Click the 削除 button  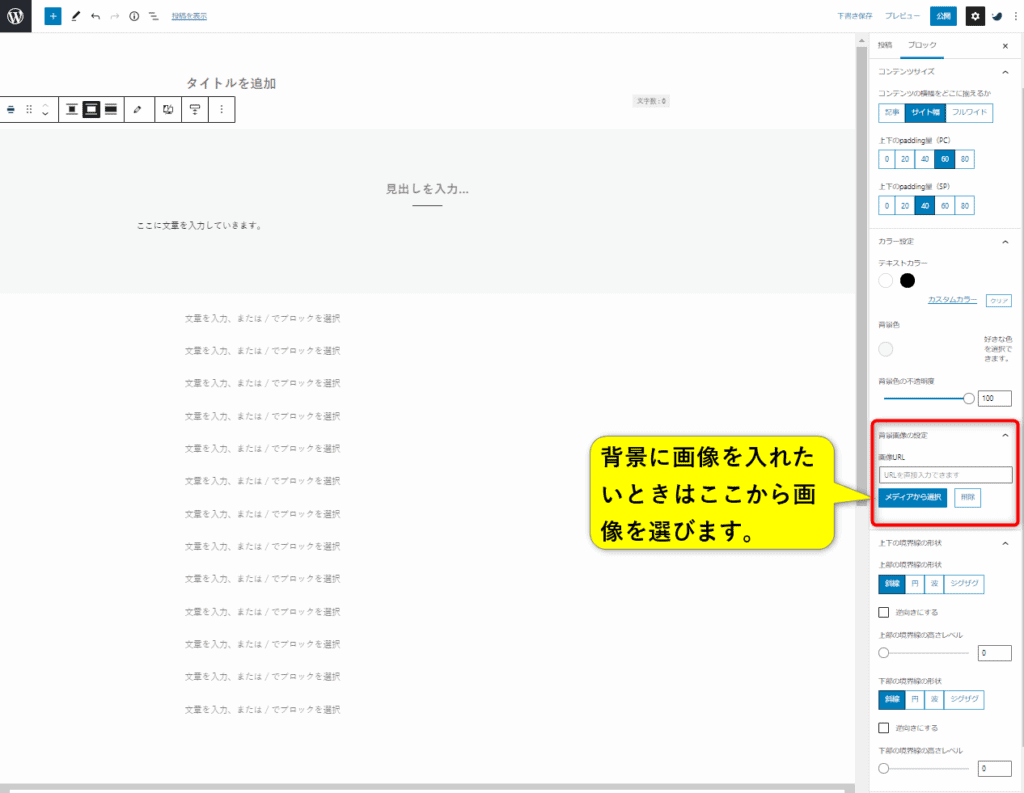tap(967, 498)
